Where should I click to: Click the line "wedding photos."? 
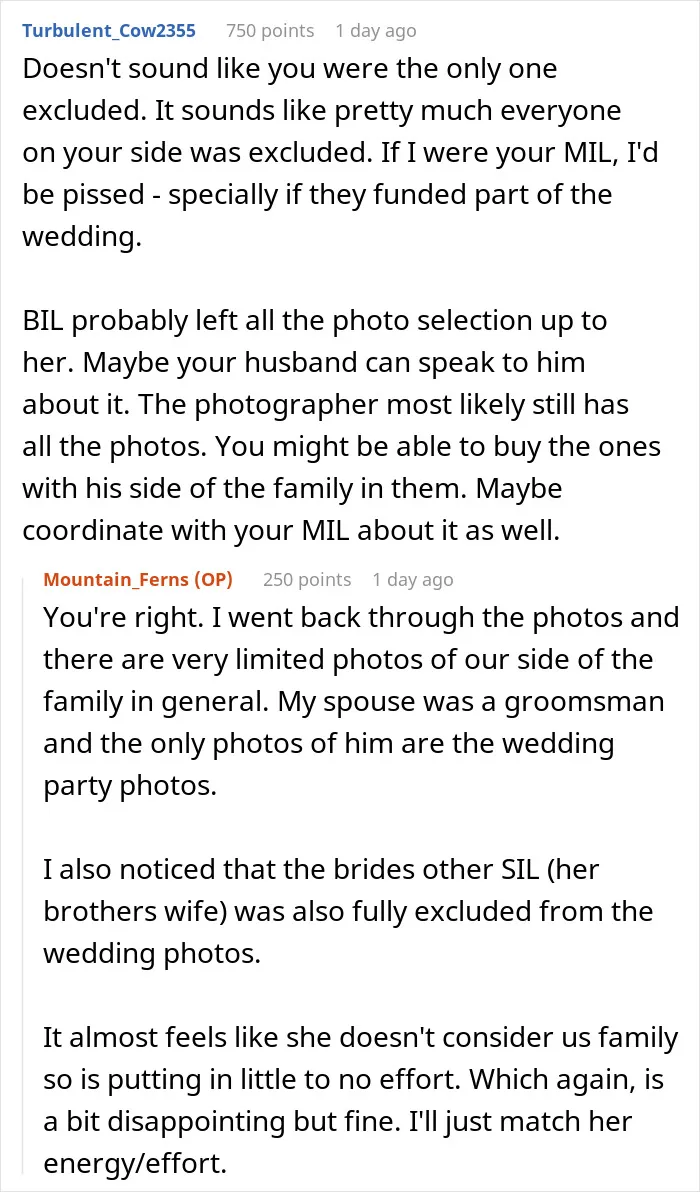(x=152, y=953)
